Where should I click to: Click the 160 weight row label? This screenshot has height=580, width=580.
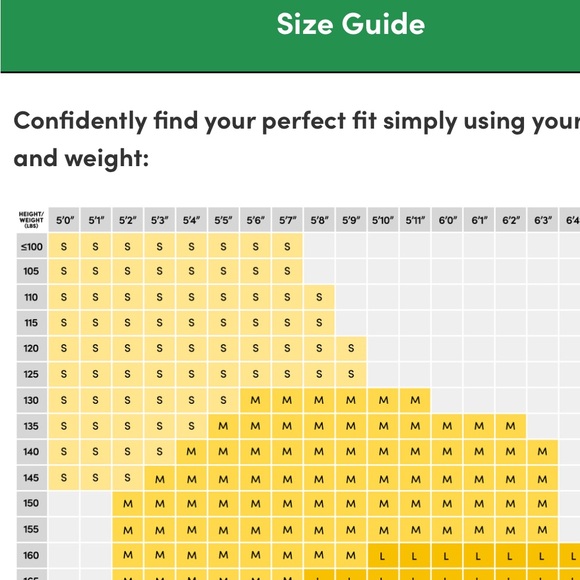(x=32, y=555)
